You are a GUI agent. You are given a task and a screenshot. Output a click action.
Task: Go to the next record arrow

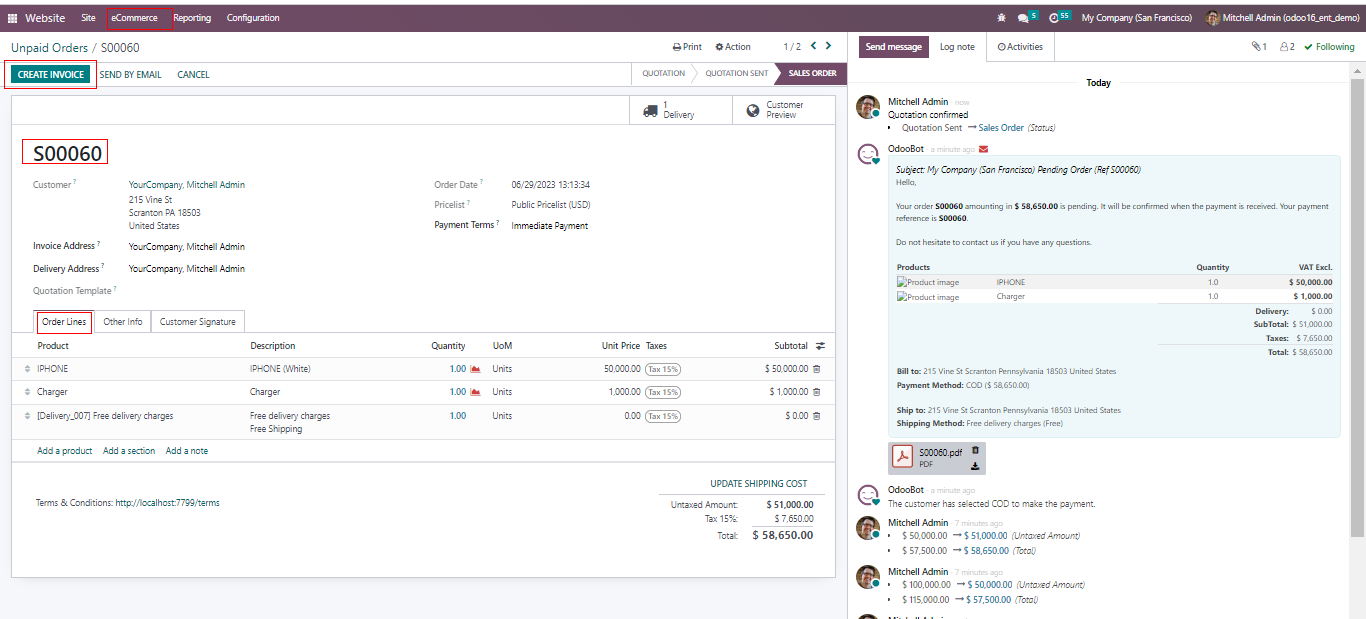(830, 46)
